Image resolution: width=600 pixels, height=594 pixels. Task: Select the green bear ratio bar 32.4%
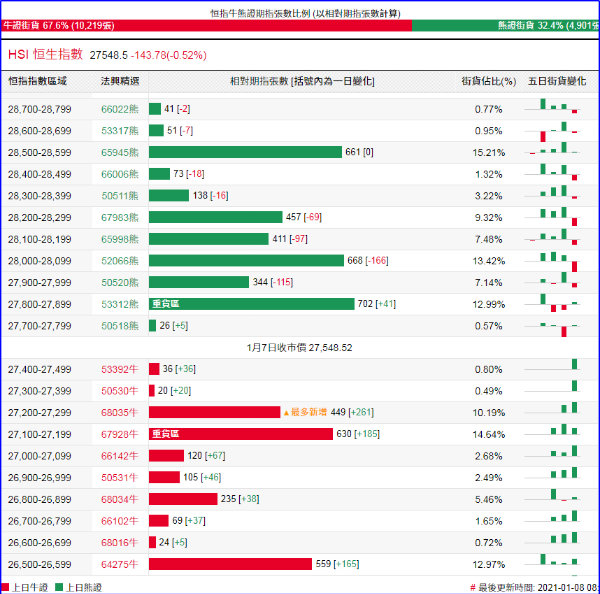(x=505, y=26)
